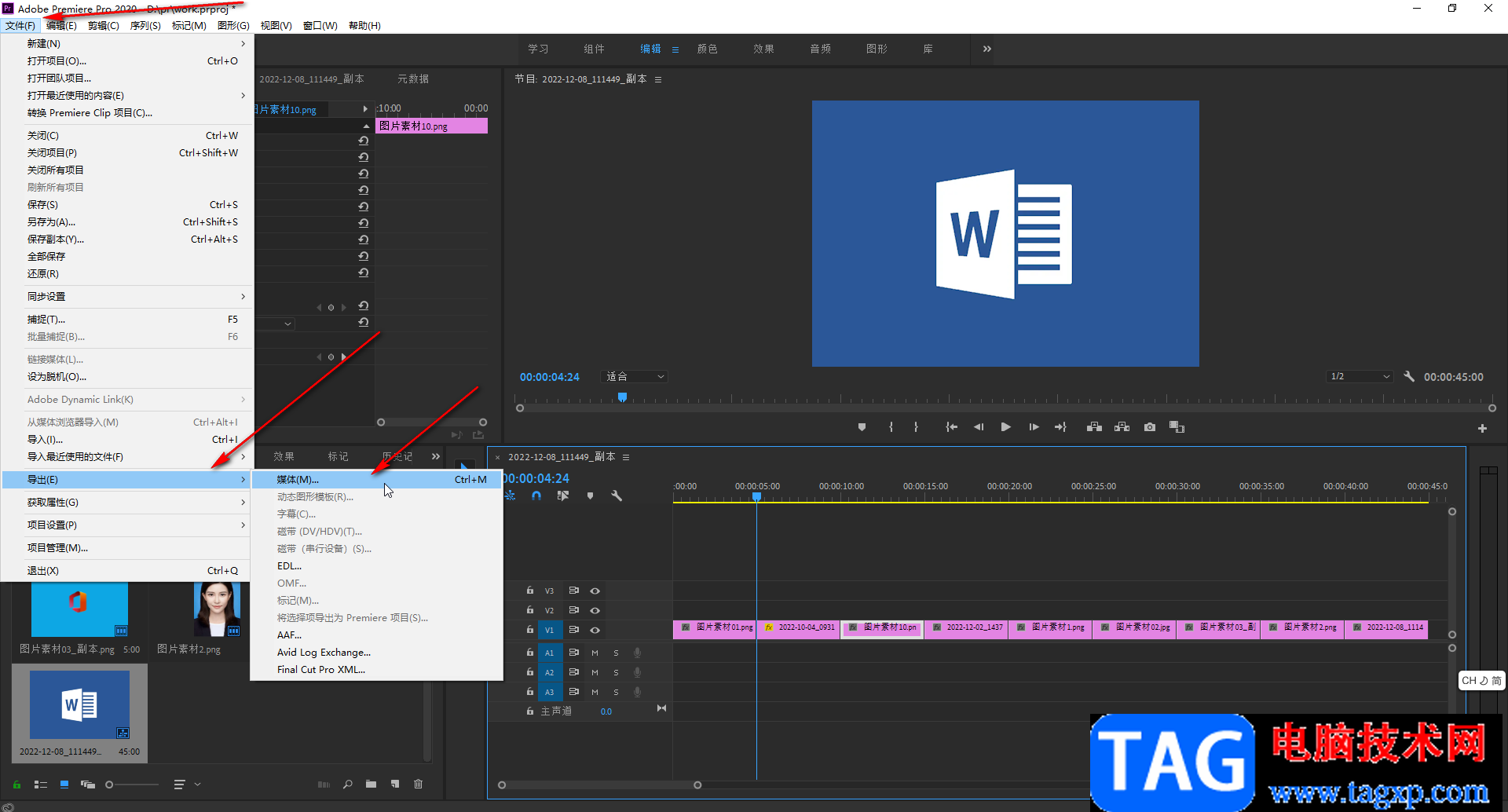Hide track V3 with eye icon
This screenshot has height=812, width=1508.
(x=595, y=591)
